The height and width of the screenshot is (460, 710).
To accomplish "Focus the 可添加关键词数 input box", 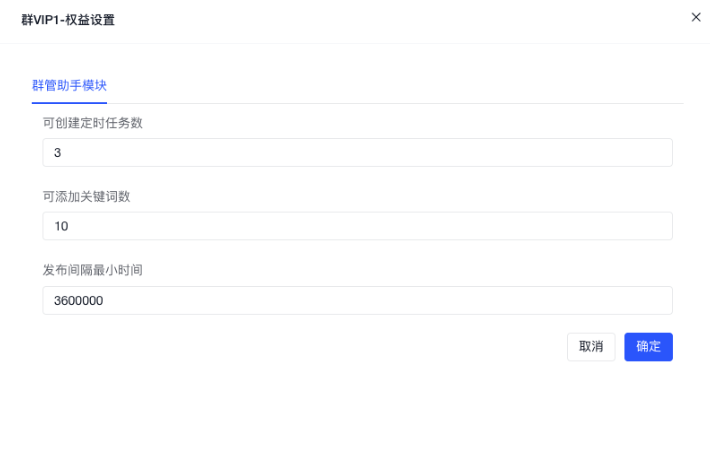I will 357,226.
